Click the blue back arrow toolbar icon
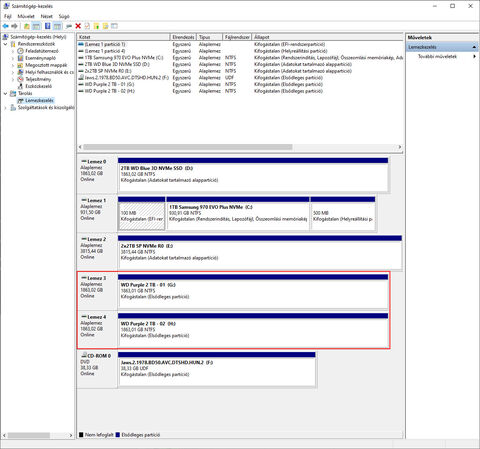This screenshot has height=449, width=480. [5, 26]
